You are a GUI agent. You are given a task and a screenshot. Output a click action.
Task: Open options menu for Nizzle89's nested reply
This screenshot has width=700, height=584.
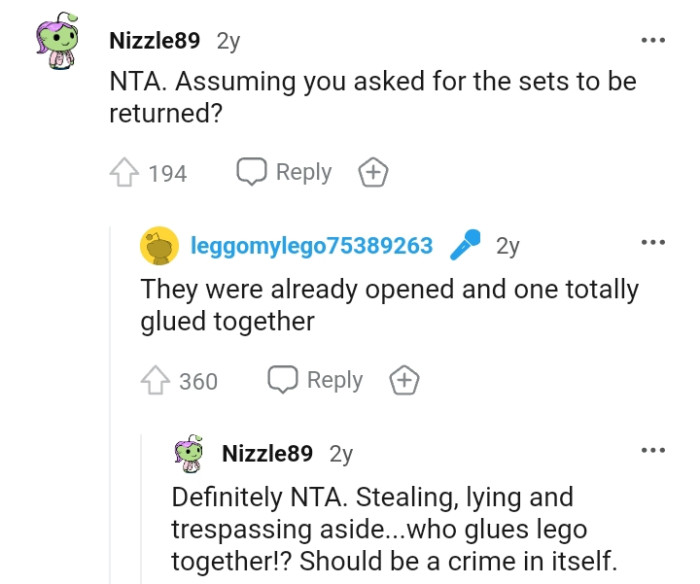(653, 451)
